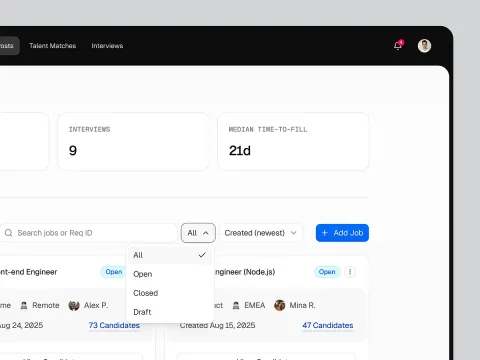Click the 'Engineer (Node.js)' job title

click(245, 272)
